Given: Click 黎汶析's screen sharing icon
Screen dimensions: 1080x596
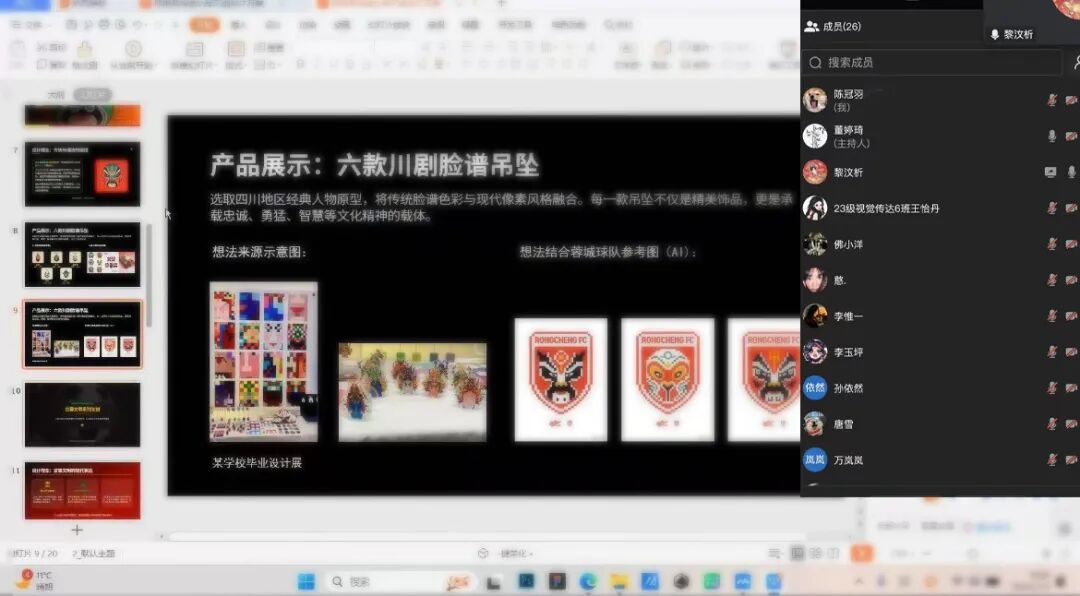Looking at the screenshot, I should pos(1050,172).
